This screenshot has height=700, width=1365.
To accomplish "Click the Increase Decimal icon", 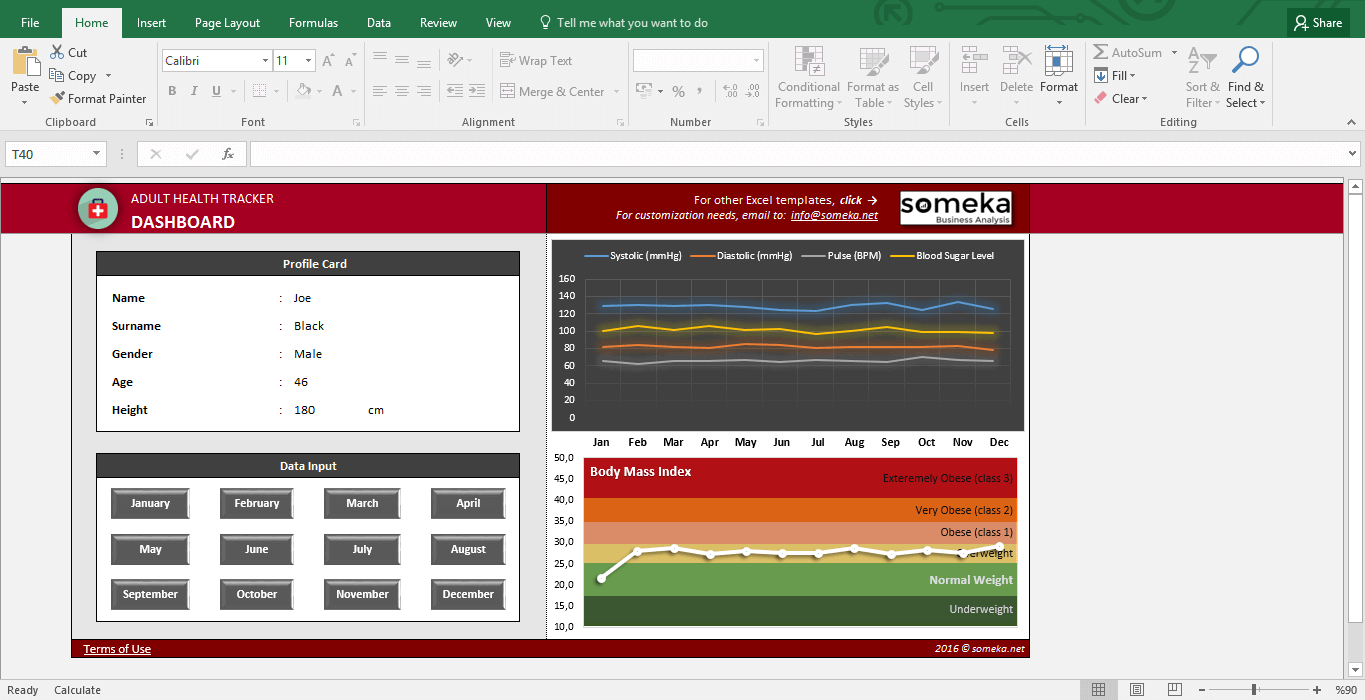I will 730,92.
